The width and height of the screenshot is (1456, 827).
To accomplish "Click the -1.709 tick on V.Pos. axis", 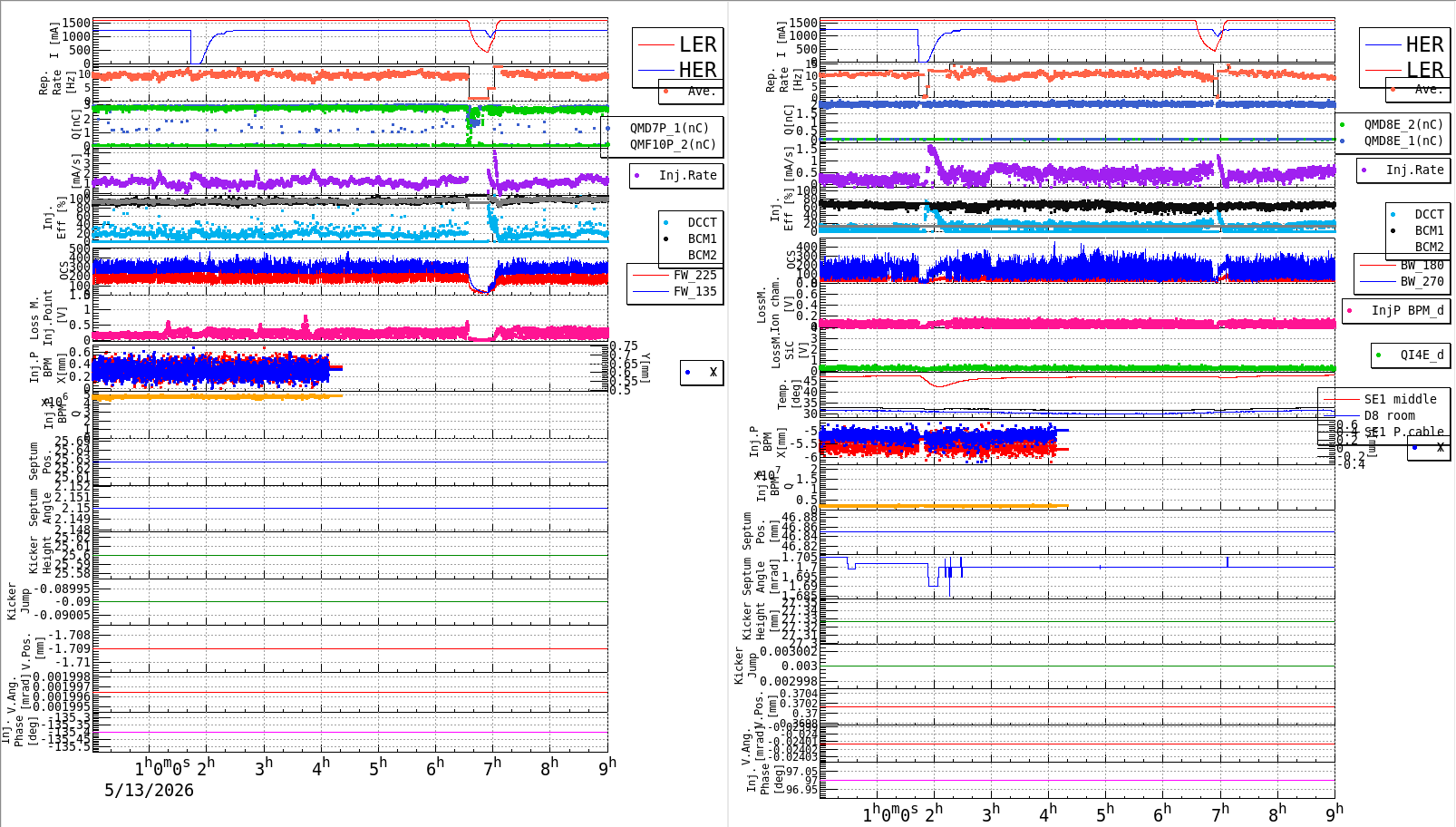I will point(71,648).
